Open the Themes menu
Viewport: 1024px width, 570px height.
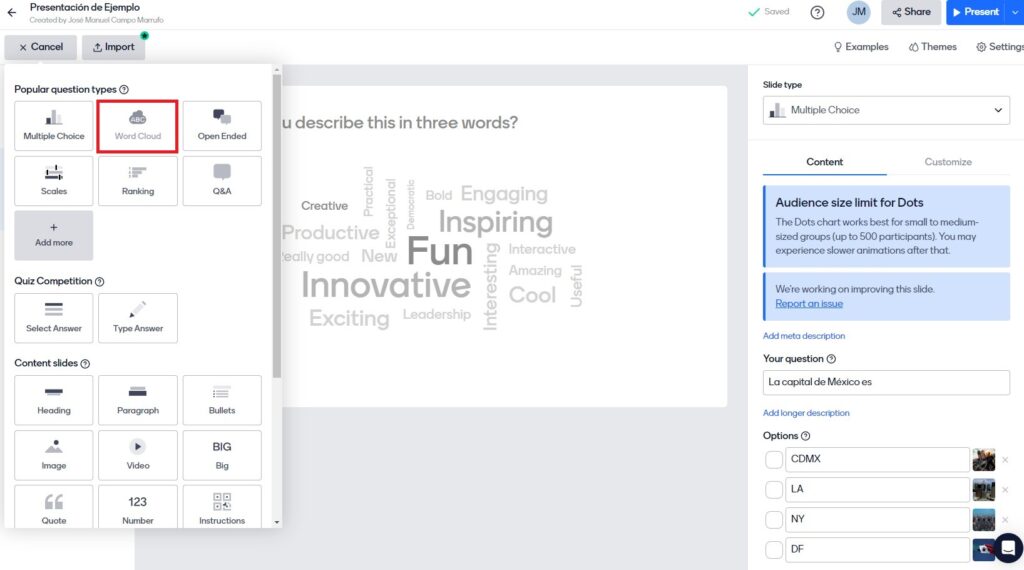932,47
